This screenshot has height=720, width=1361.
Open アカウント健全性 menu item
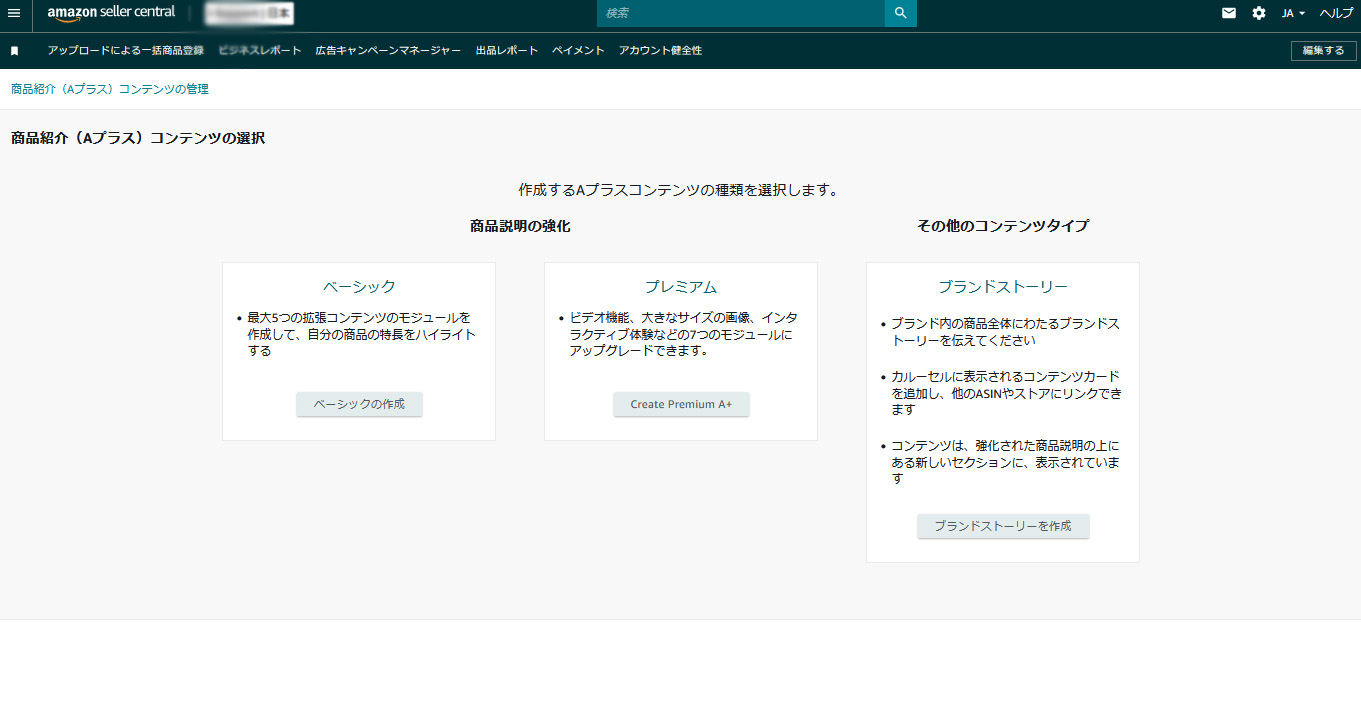(660, 50)
